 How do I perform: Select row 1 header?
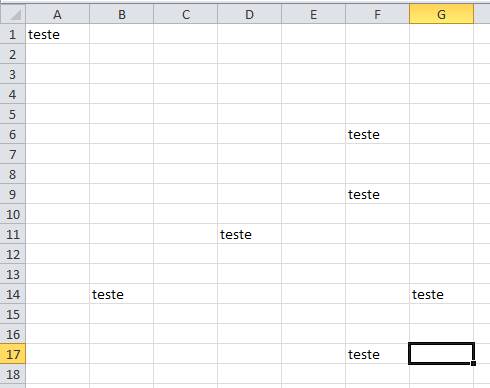tap(13, 34)
